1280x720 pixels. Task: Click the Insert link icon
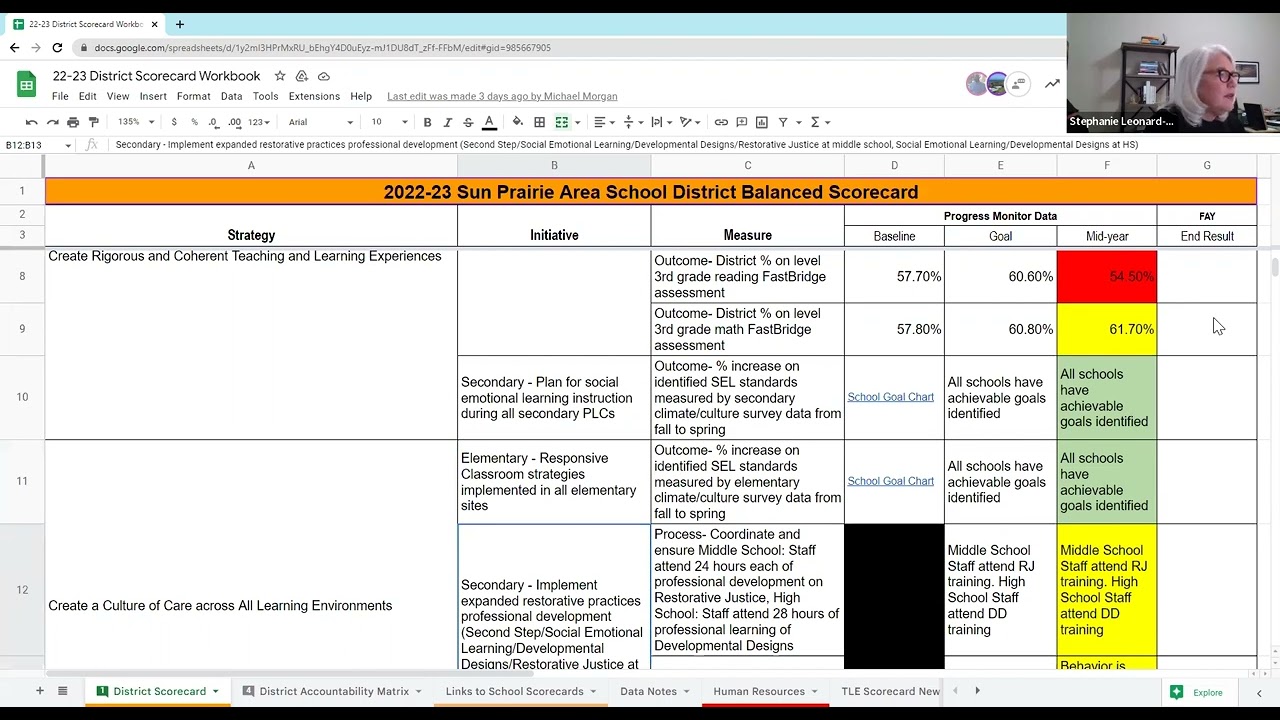coord(721,122)
